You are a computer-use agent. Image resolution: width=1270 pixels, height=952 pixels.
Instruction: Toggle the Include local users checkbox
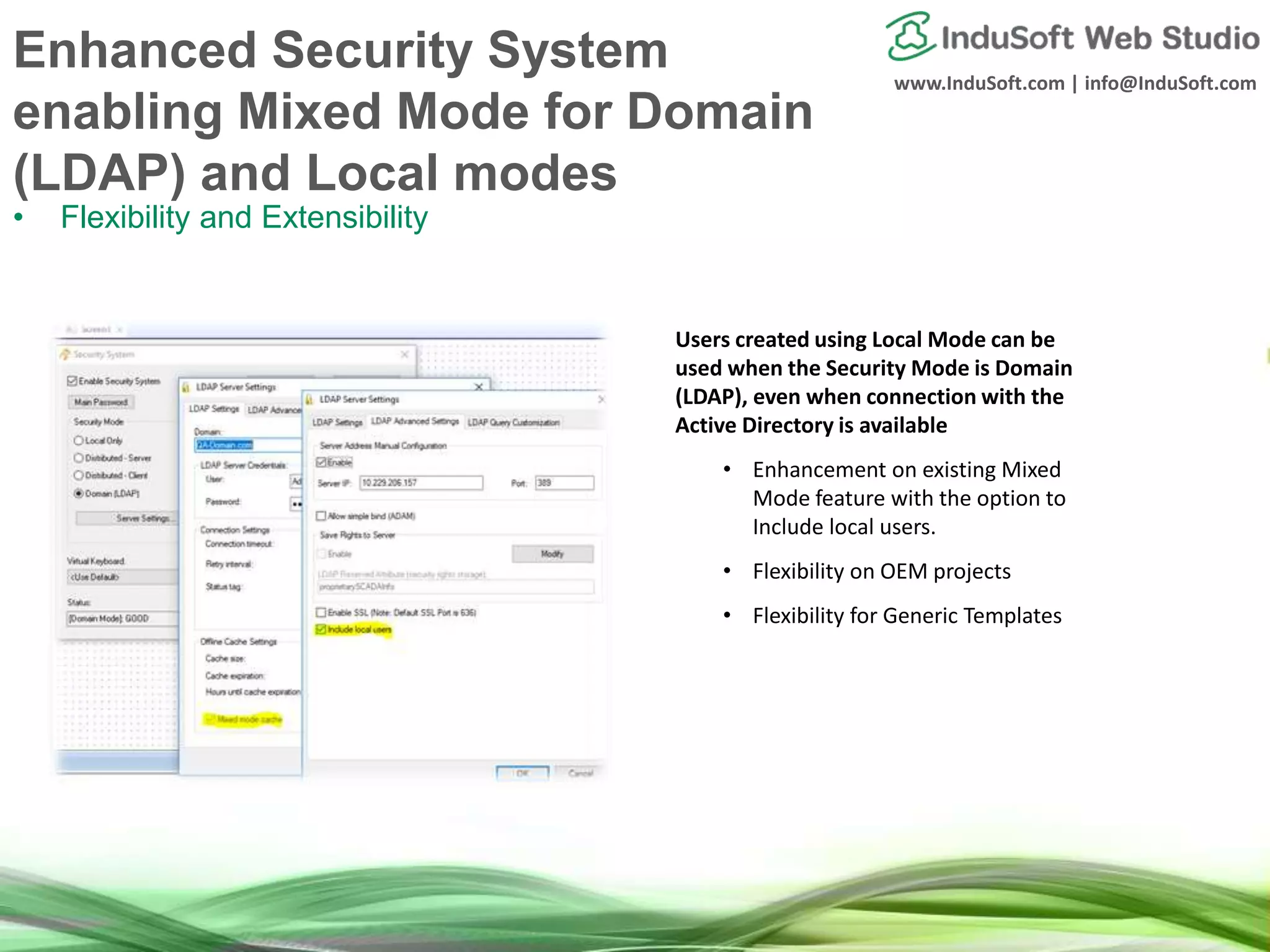pyautogui.click(x=321, y=630)
